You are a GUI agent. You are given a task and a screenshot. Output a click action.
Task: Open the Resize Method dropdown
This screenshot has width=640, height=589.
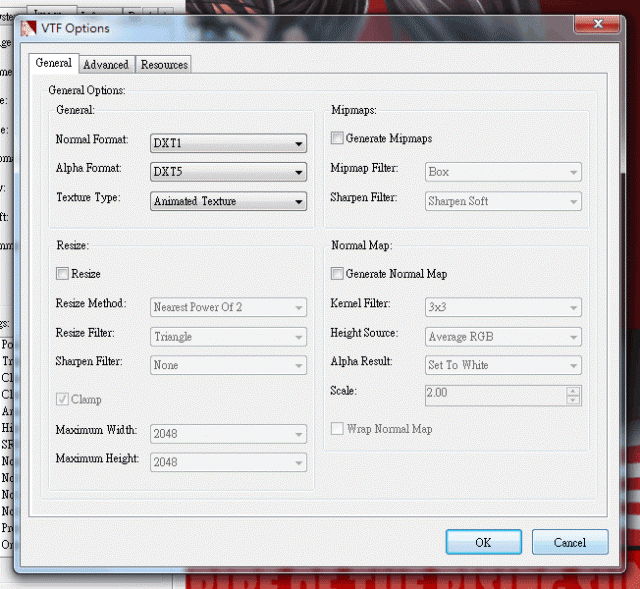[228, 307]
